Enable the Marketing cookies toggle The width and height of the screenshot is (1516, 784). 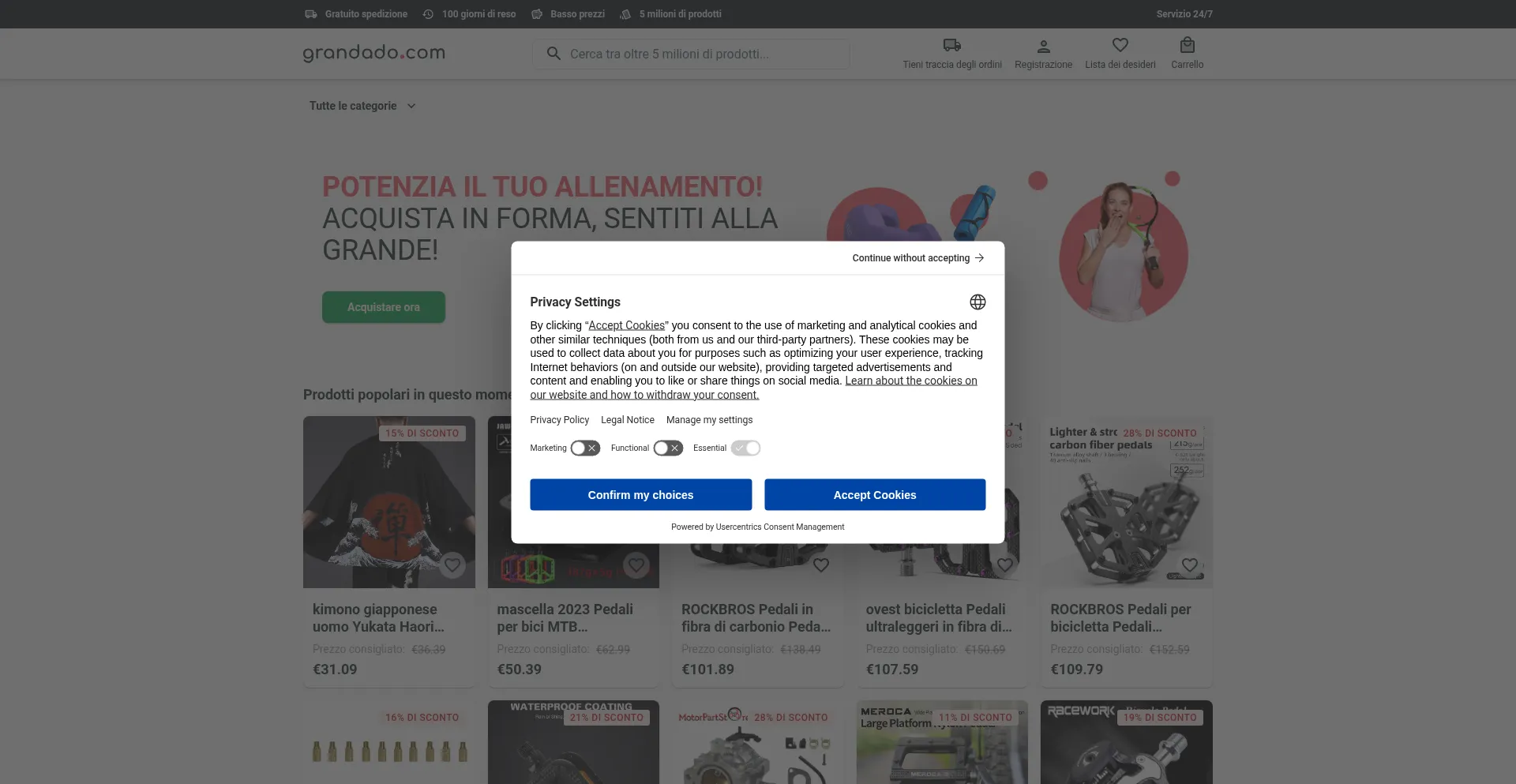tap(584, 448)
